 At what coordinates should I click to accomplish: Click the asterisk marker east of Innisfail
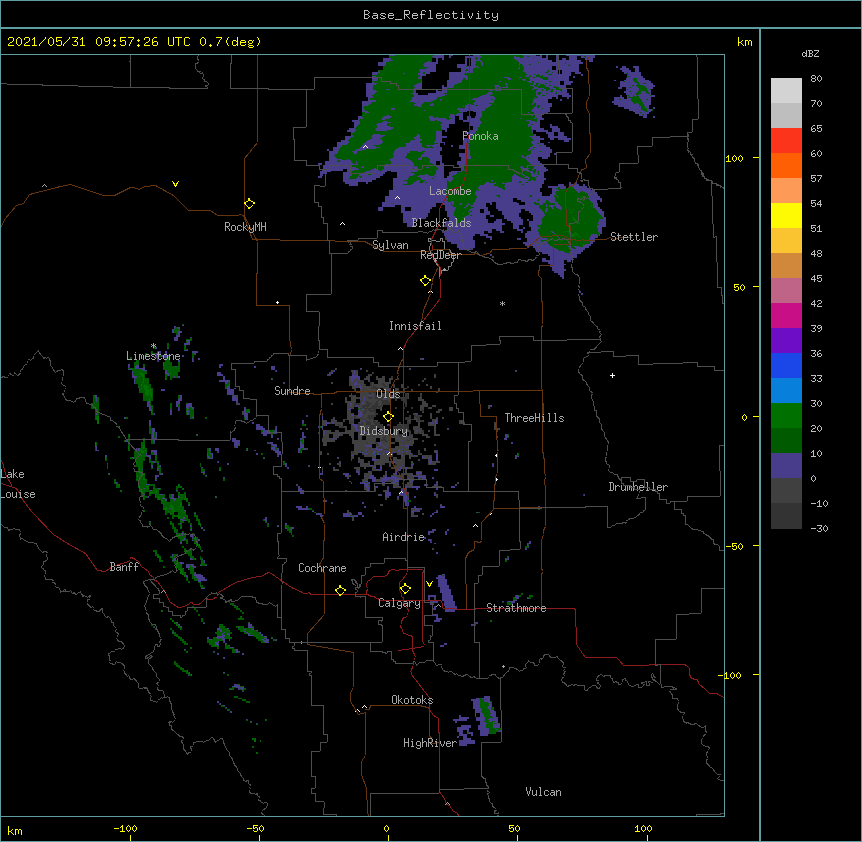[502, 303]
